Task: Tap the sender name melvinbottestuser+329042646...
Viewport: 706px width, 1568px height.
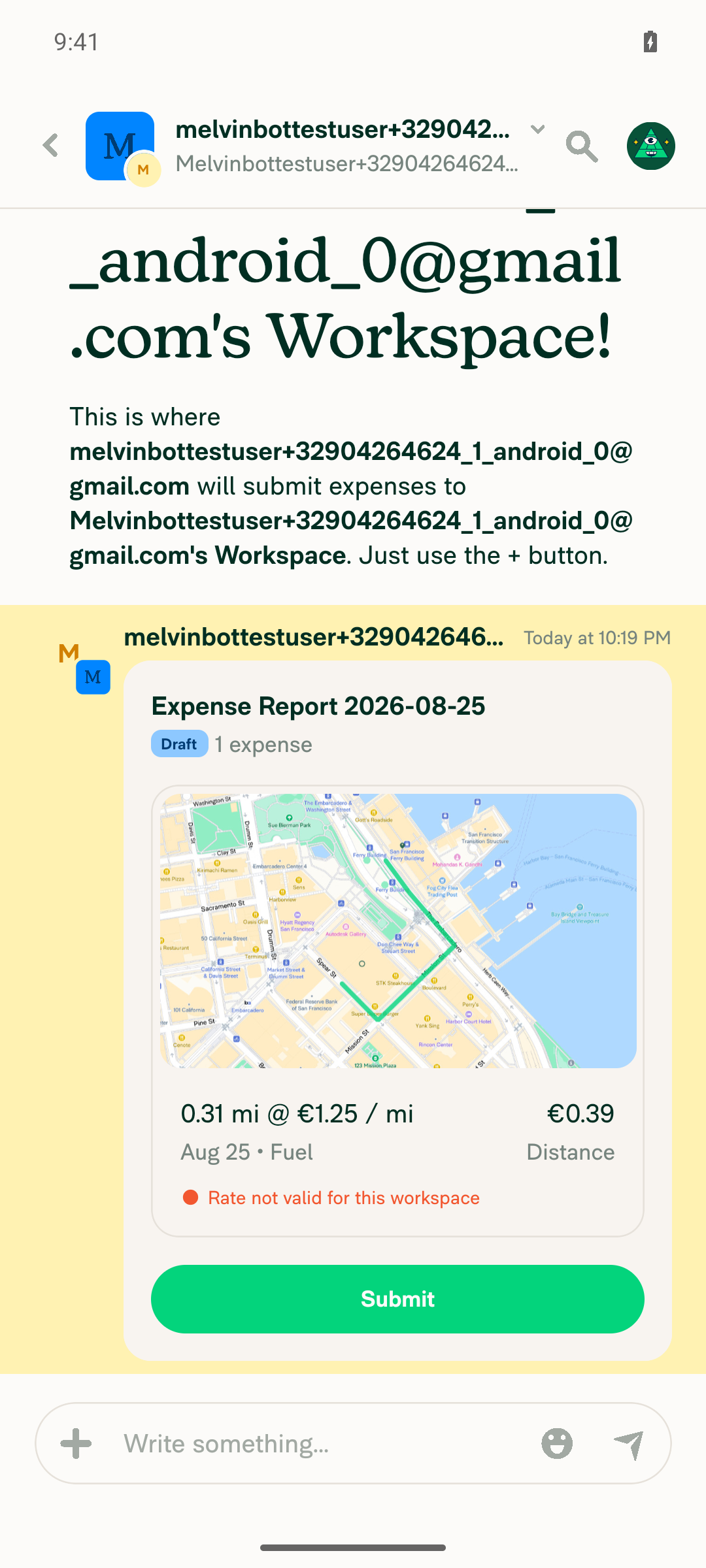Action: 314,637
